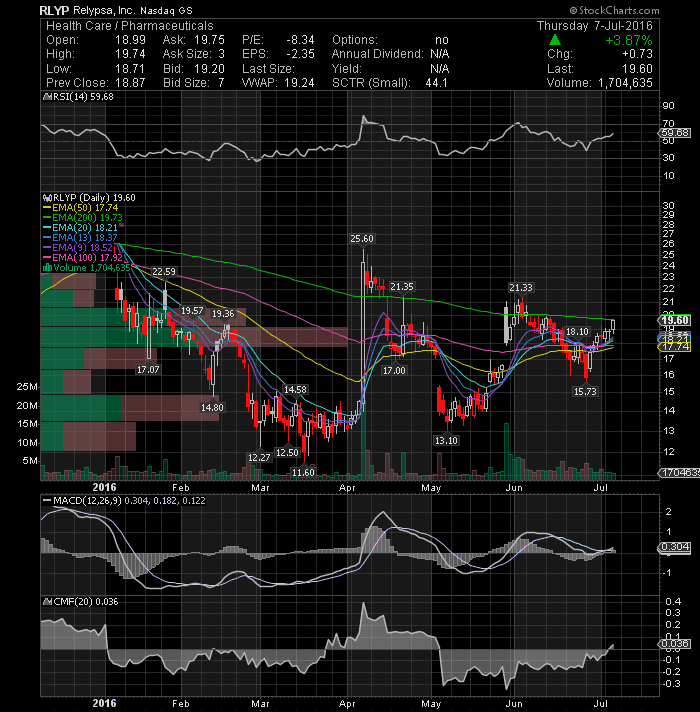700x712 pixels.
Task: Click the MACD line icon in legend
Action: (x=47, y=501)
